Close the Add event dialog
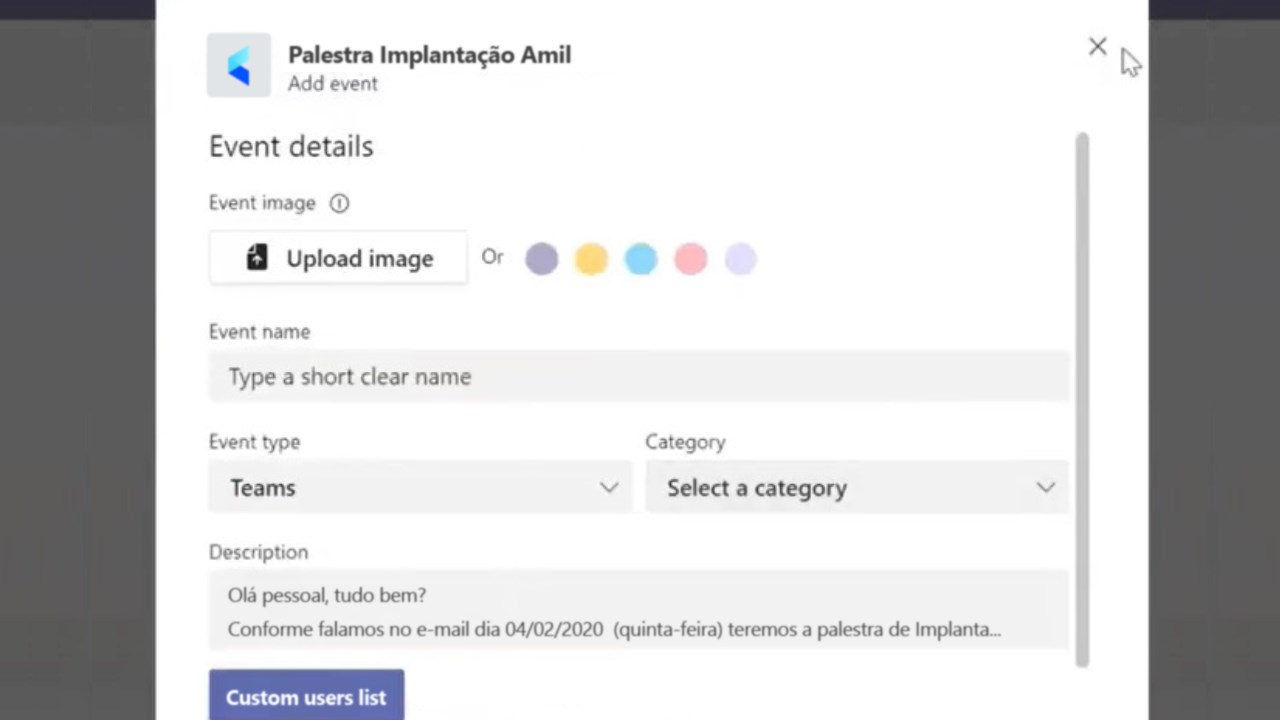The image size is (1280, 720). tap(1097, 46)
